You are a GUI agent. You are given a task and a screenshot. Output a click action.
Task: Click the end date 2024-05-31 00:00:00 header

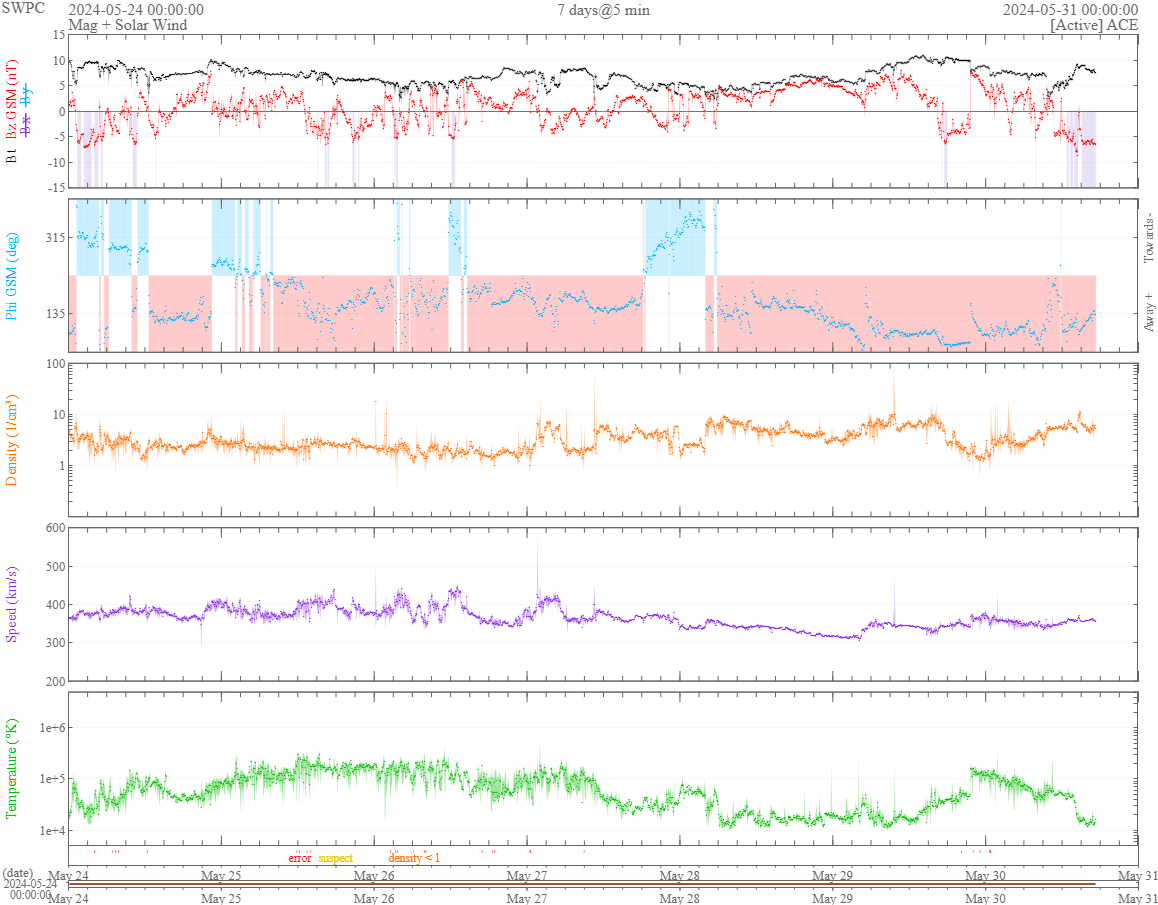coord(1070,10)
